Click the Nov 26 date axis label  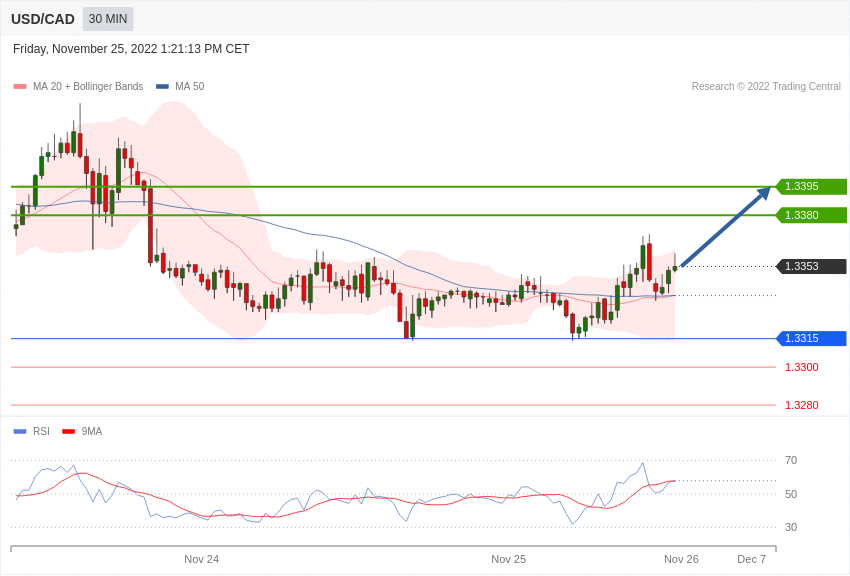(x=681, y=559)
